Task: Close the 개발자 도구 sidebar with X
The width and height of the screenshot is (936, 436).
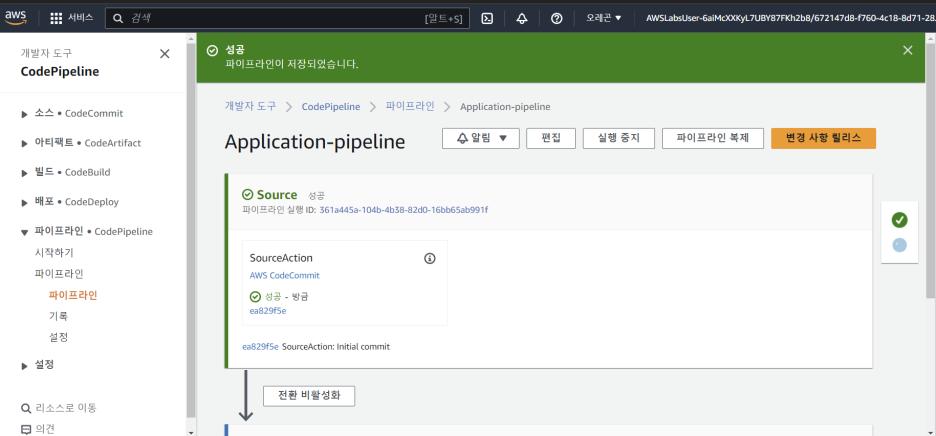Action: tap(165, 54)
